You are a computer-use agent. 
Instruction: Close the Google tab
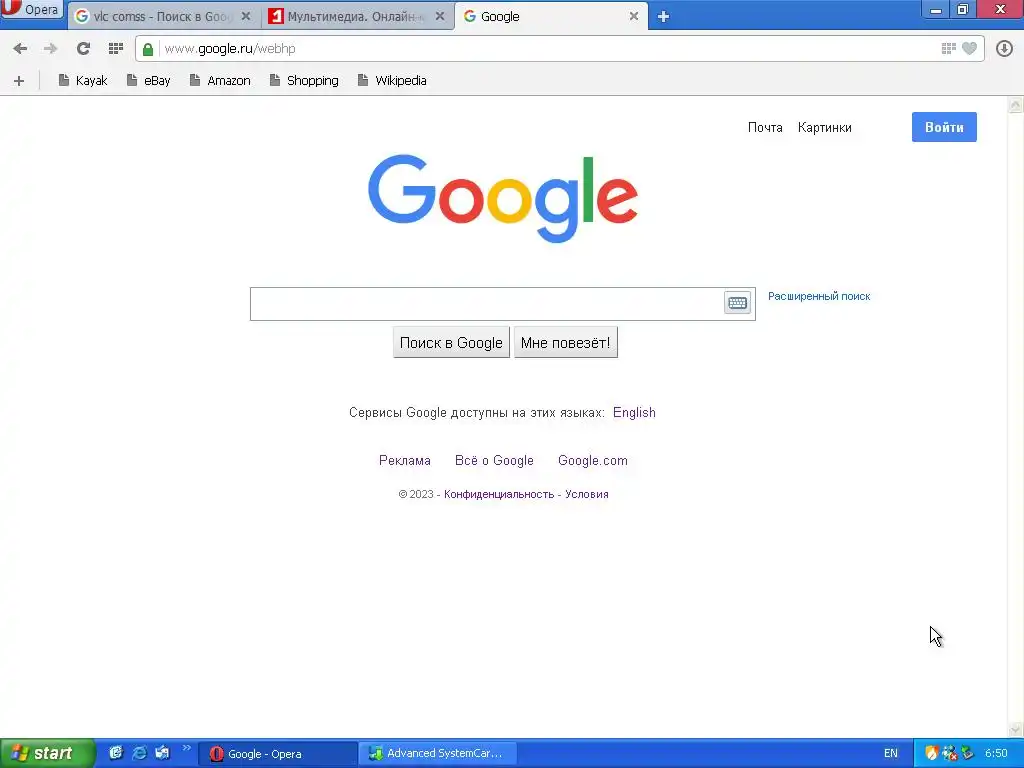[x=633, y=16]
